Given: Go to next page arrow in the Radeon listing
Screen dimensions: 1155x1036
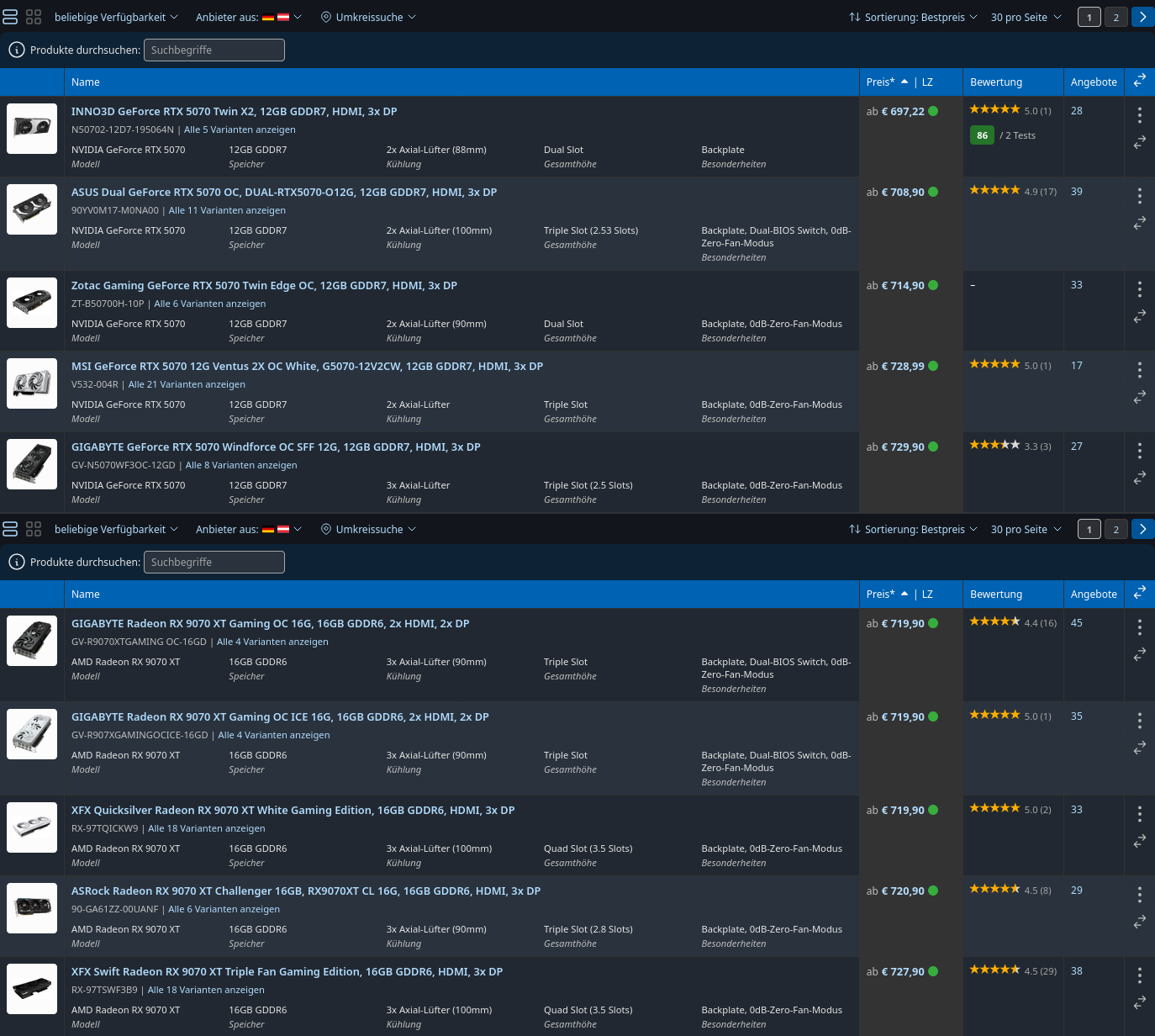Looking at the screenshot, I should coord(1143,529).
